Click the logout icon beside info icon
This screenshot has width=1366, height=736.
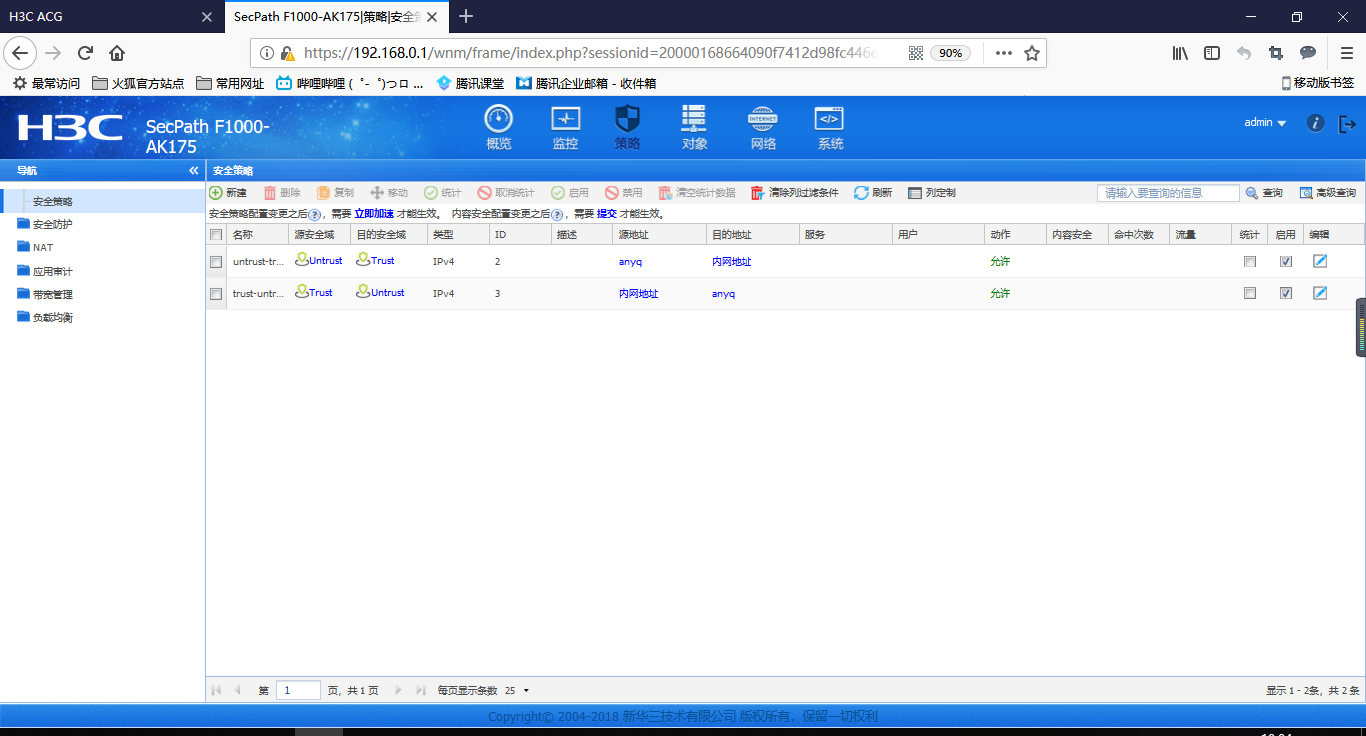point(1347,123)
